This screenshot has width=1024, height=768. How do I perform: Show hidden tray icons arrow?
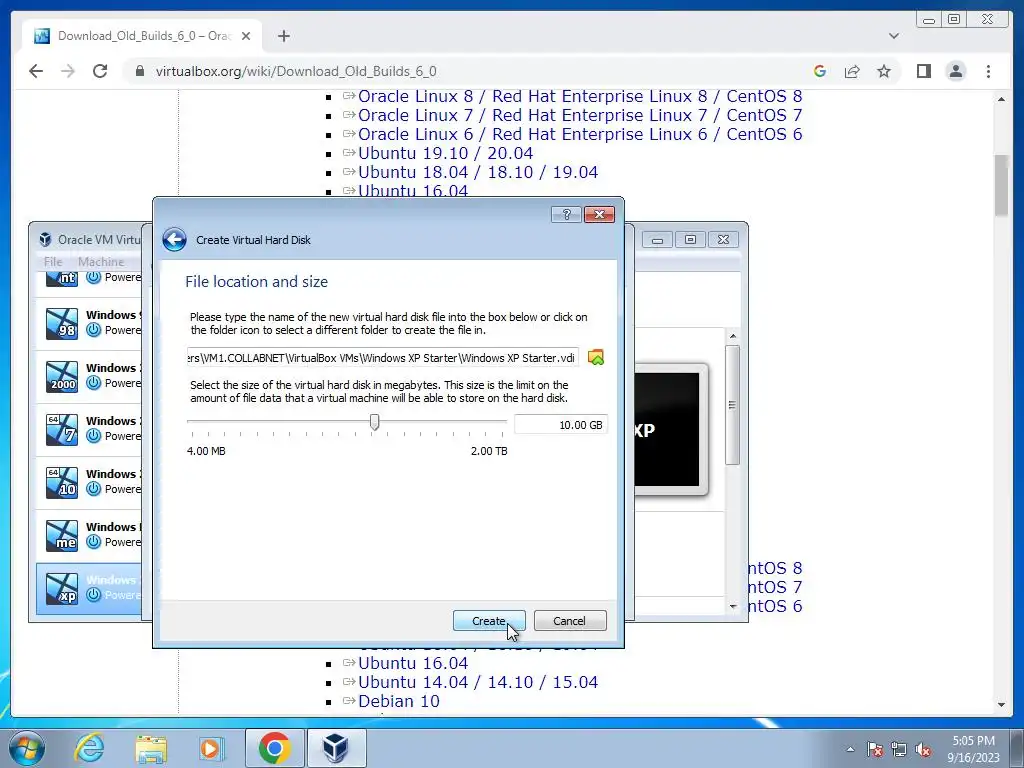coord(850,749)
